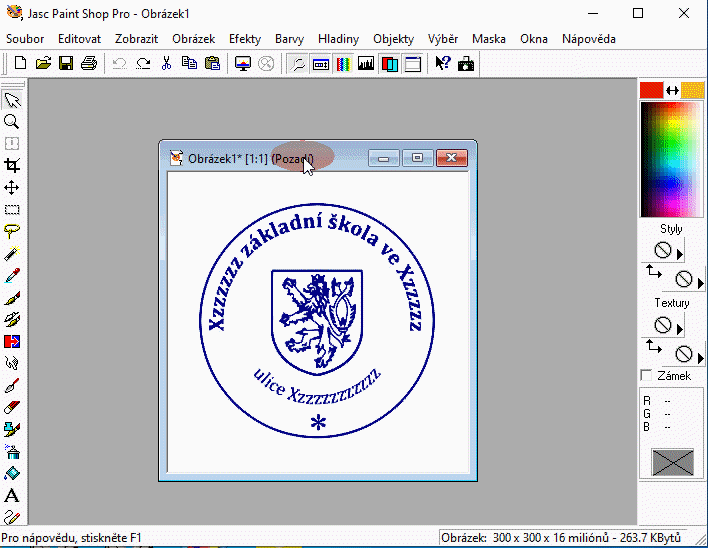Select the Flood Fill bucket tool

12,474
